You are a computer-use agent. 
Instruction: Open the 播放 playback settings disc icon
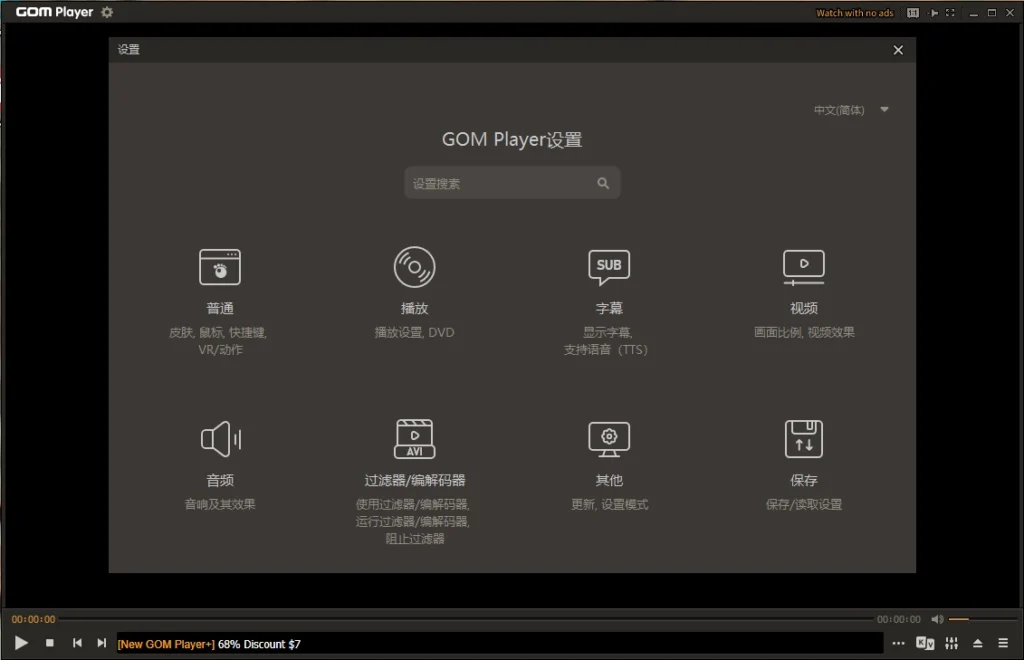(414, 267)
